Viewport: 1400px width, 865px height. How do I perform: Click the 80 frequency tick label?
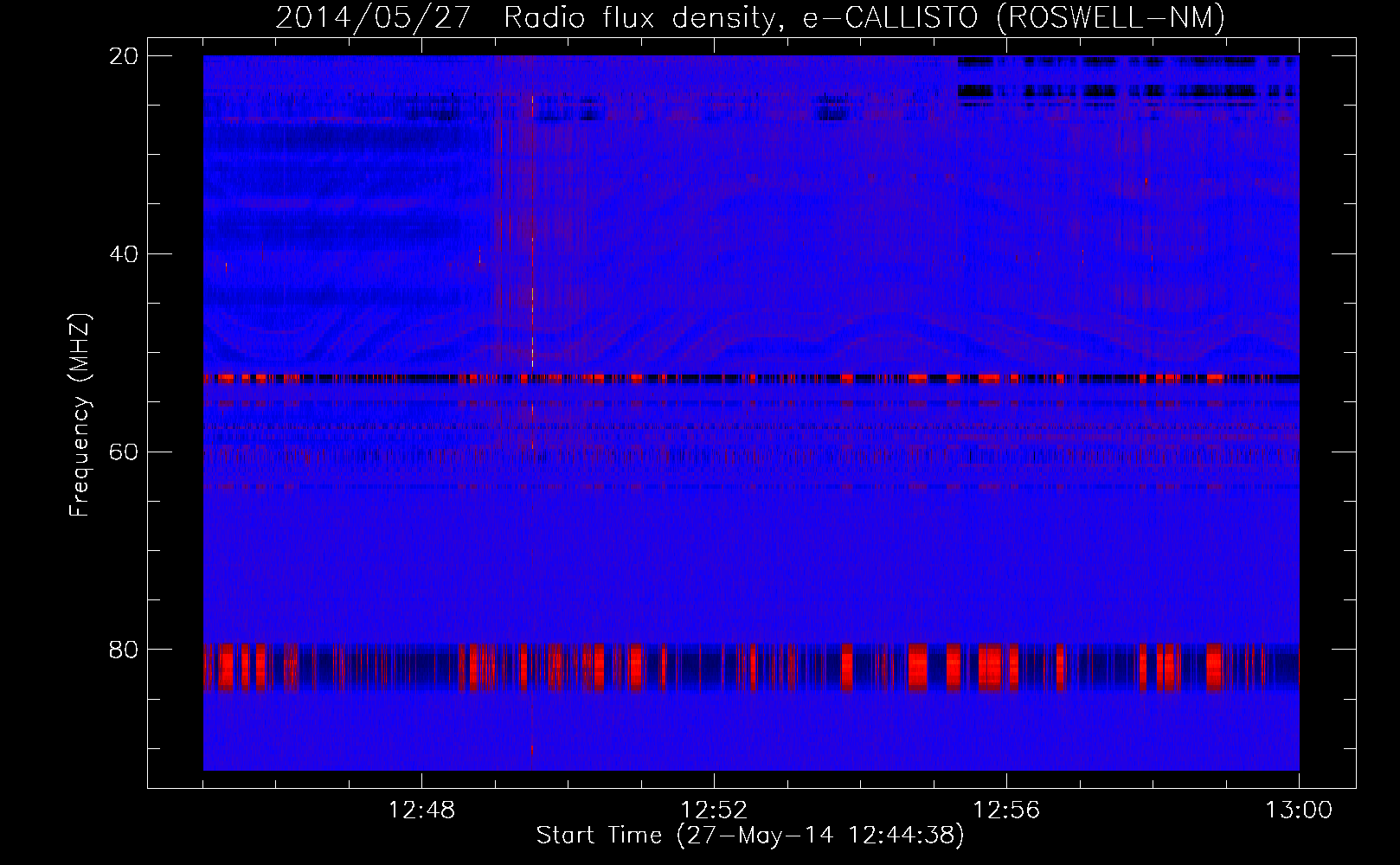pos(123,650)
